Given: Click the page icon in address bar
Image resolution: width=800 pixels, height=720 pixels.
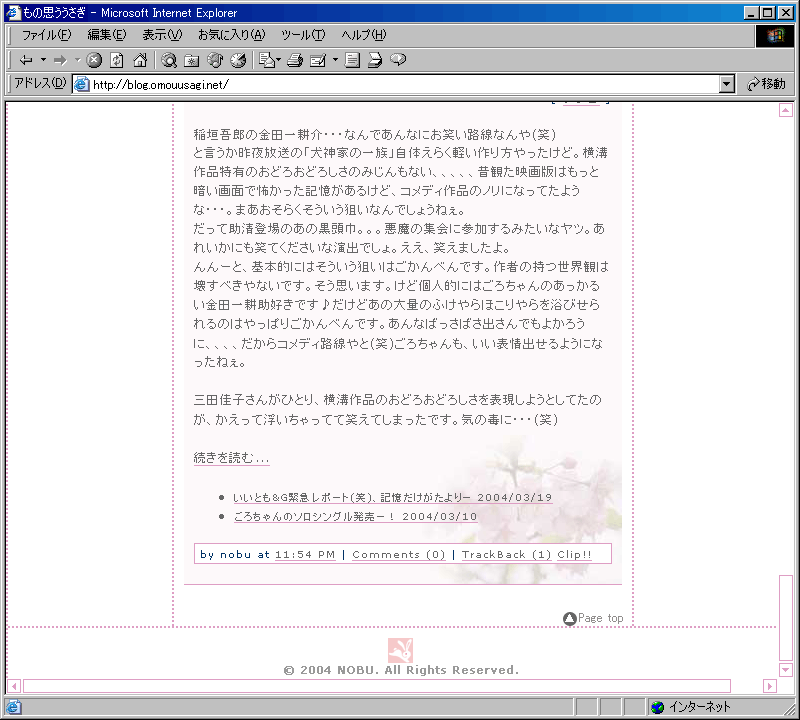Looking at the screenshot, I should (x=82, y=84).
